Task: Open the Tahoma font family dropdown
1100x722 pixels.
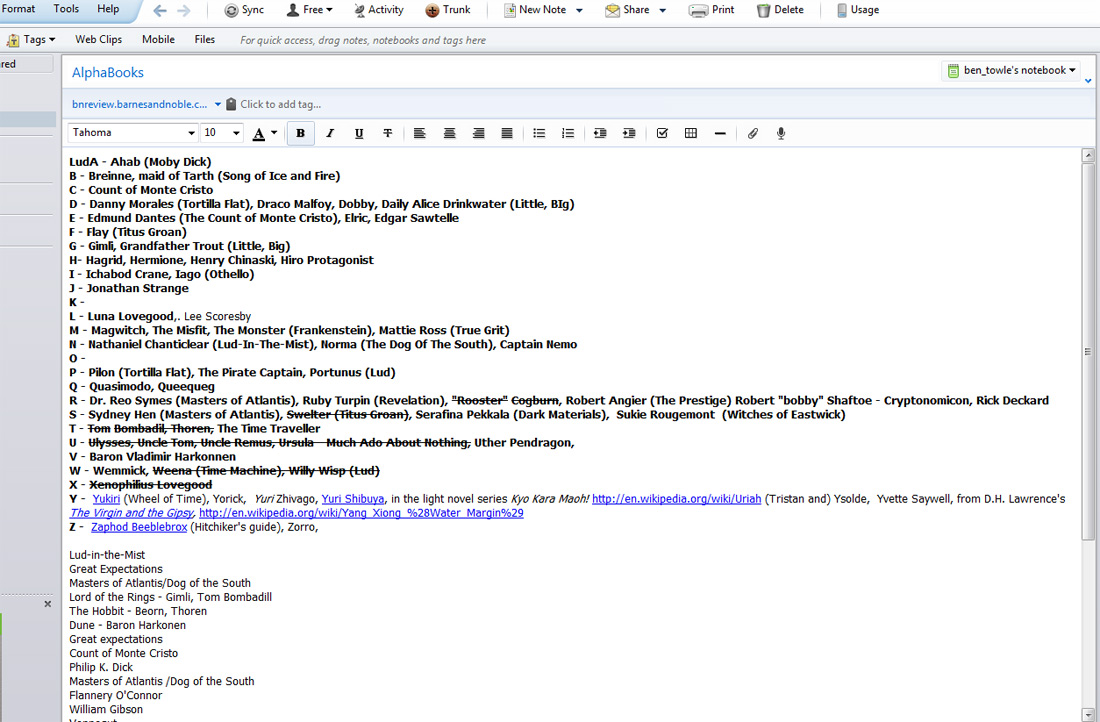Action: 133,133
